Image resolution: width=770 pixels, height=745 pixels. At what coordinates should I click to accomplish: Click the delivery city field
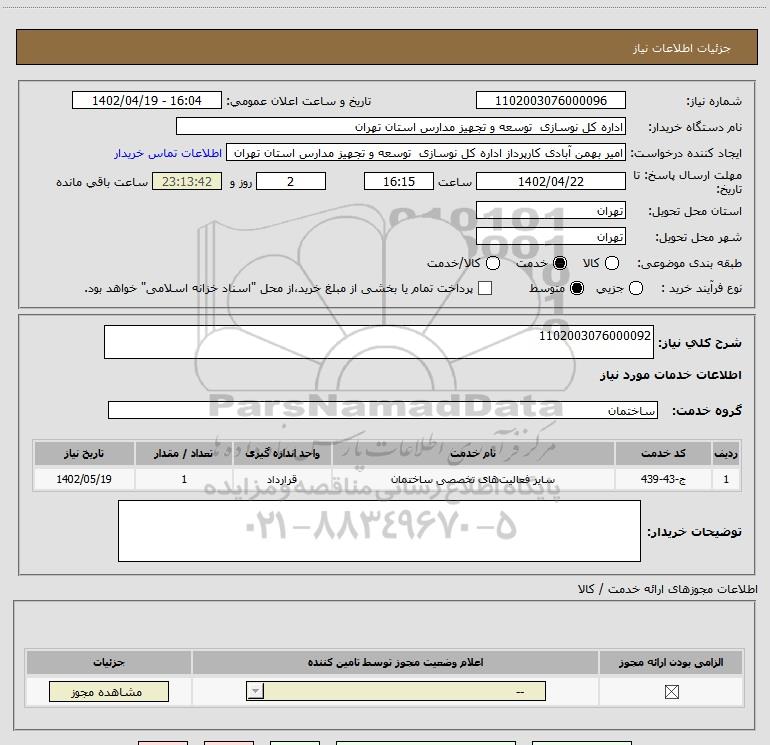point(550,237)
